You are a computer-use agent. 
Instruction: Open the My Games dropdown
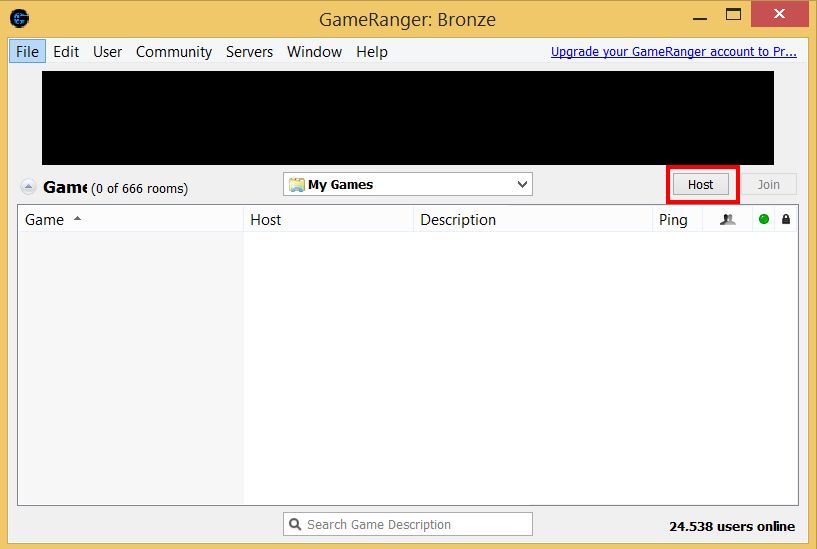(408, 184)
